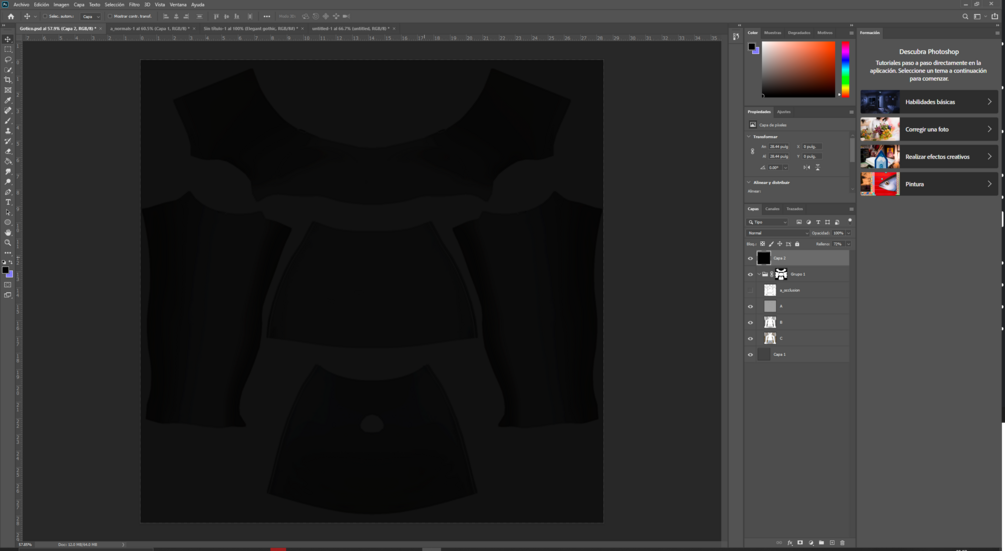1005x551 pixels.
Task: Select the Paint Bucket tool
Action: pos(8,161)
